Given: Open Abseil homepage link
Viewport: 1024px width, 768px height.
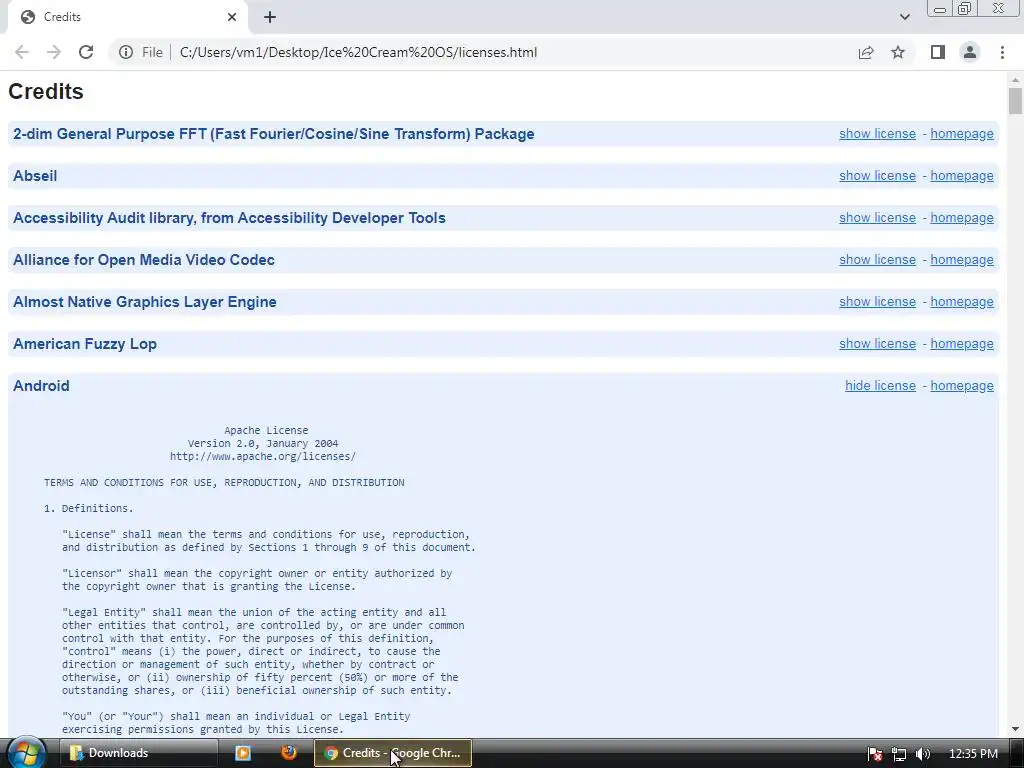Looking at the screenshot, I should point(962,176).
